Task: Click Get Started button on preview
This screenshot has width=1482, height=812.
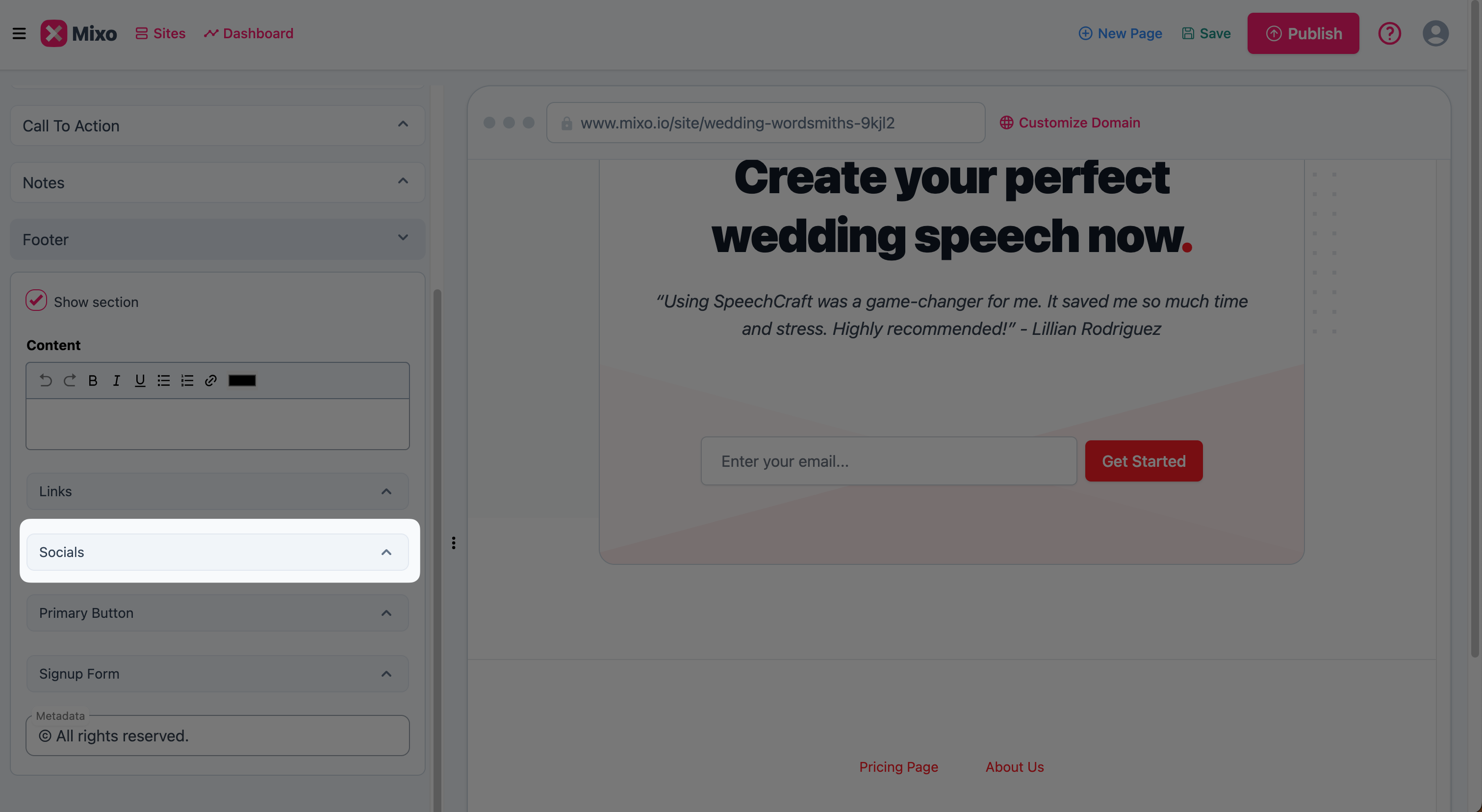Action: [x=1144, y=460]
